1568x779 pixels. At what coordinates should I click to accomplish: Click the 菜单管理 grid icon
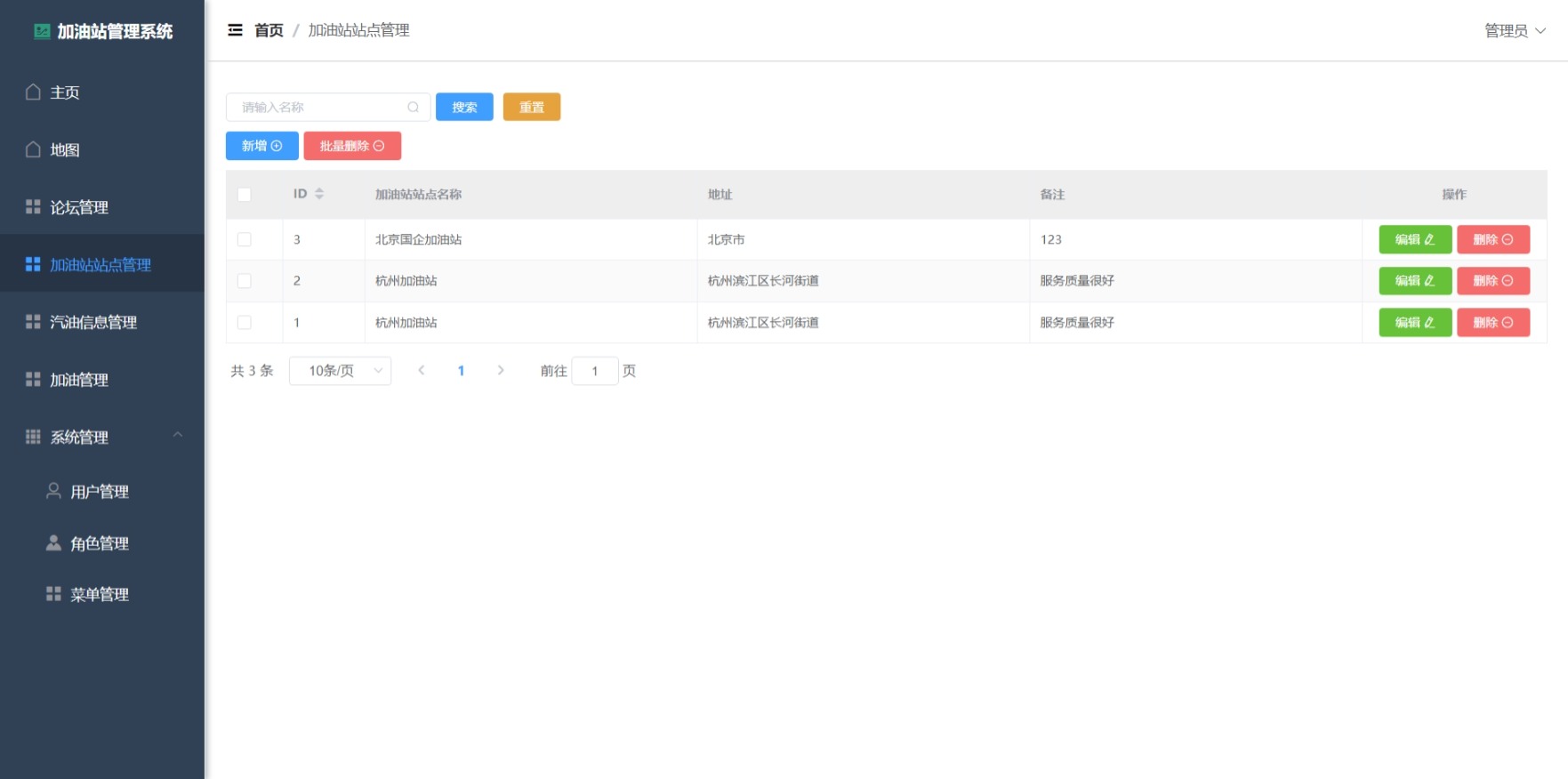click(53, 594)
